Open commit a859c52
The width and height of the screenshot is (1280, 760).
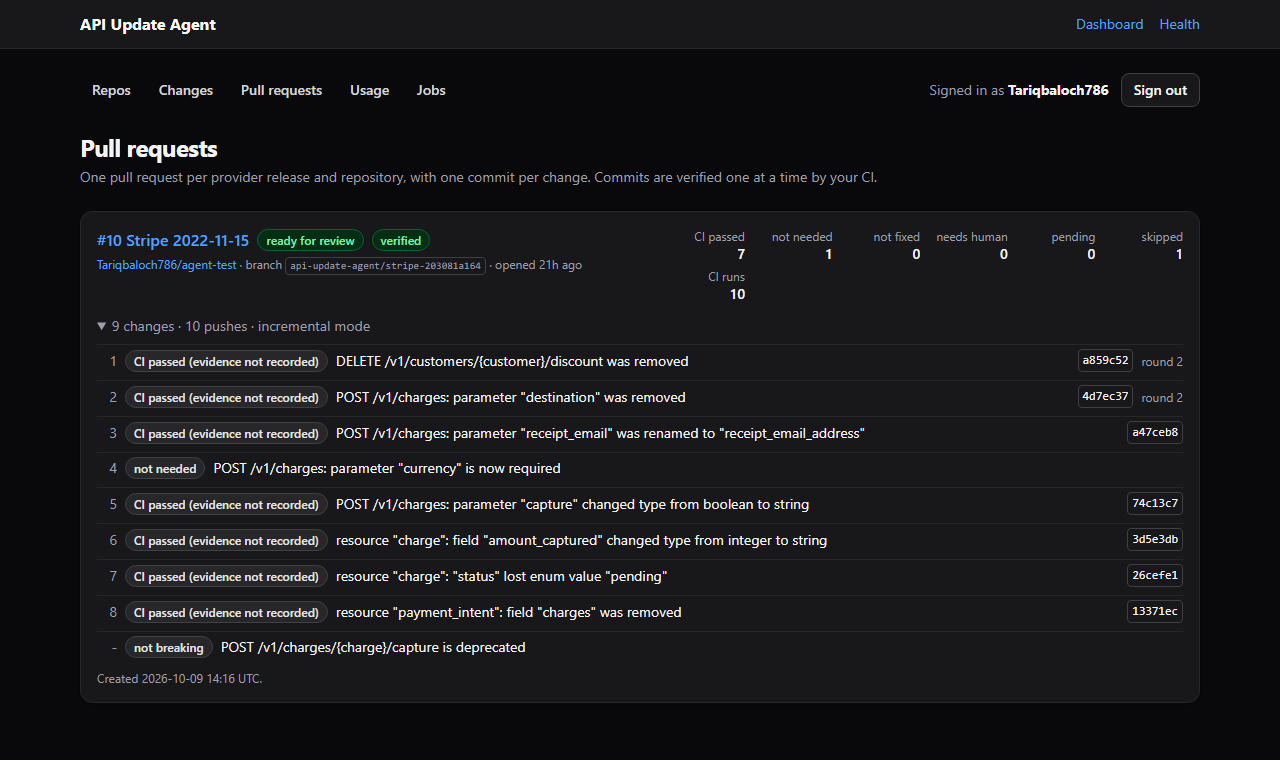click(1105, 361)
